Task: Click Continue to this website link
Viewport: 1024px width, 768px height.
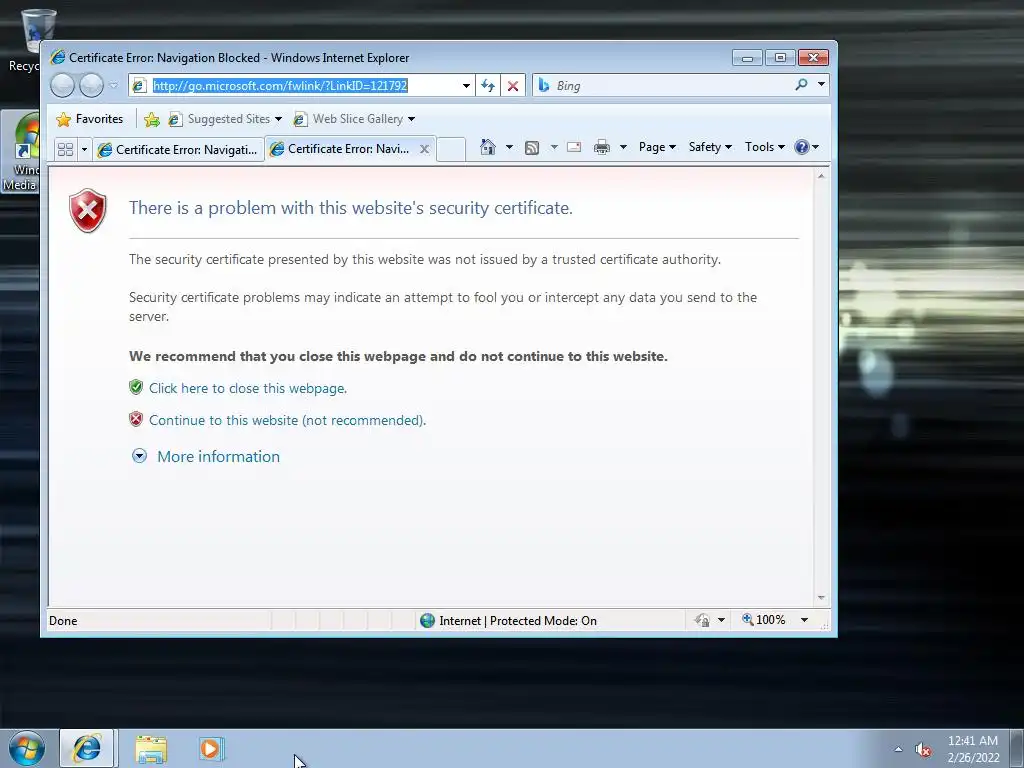Action: 287,421
